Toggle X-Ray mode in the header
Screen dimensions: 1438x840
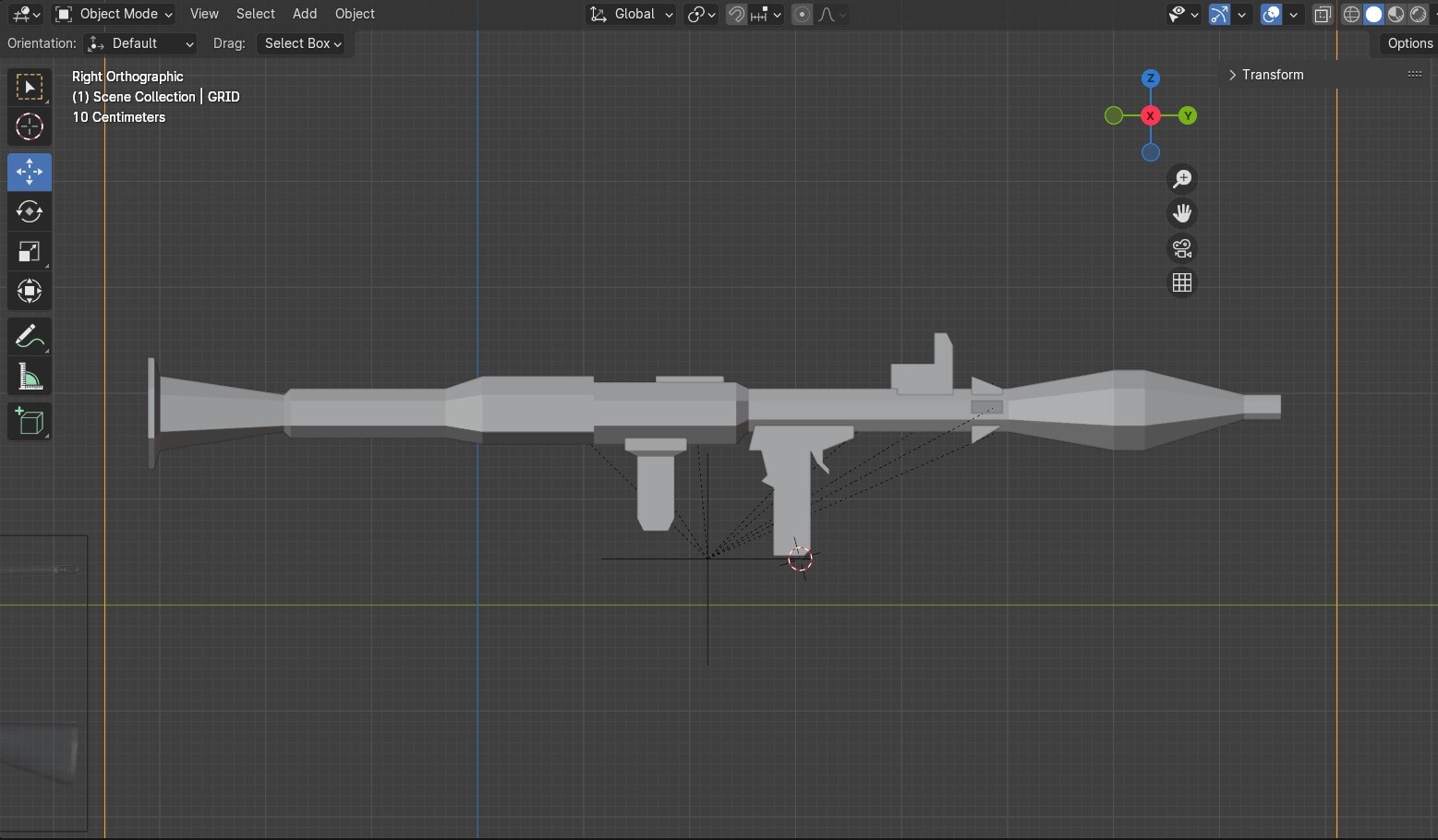click(1323, 14)
